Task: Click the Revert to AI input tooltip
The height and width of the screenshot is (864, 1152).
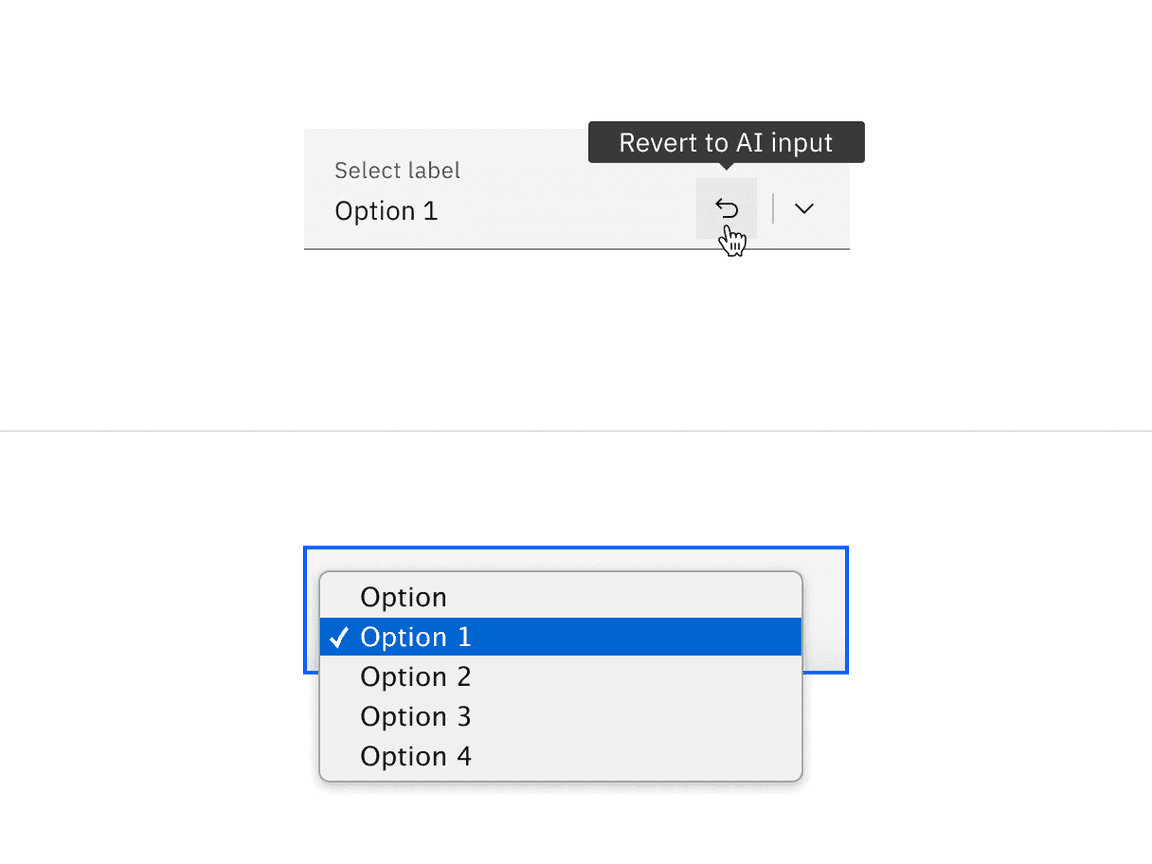Action: coord(725,142)
